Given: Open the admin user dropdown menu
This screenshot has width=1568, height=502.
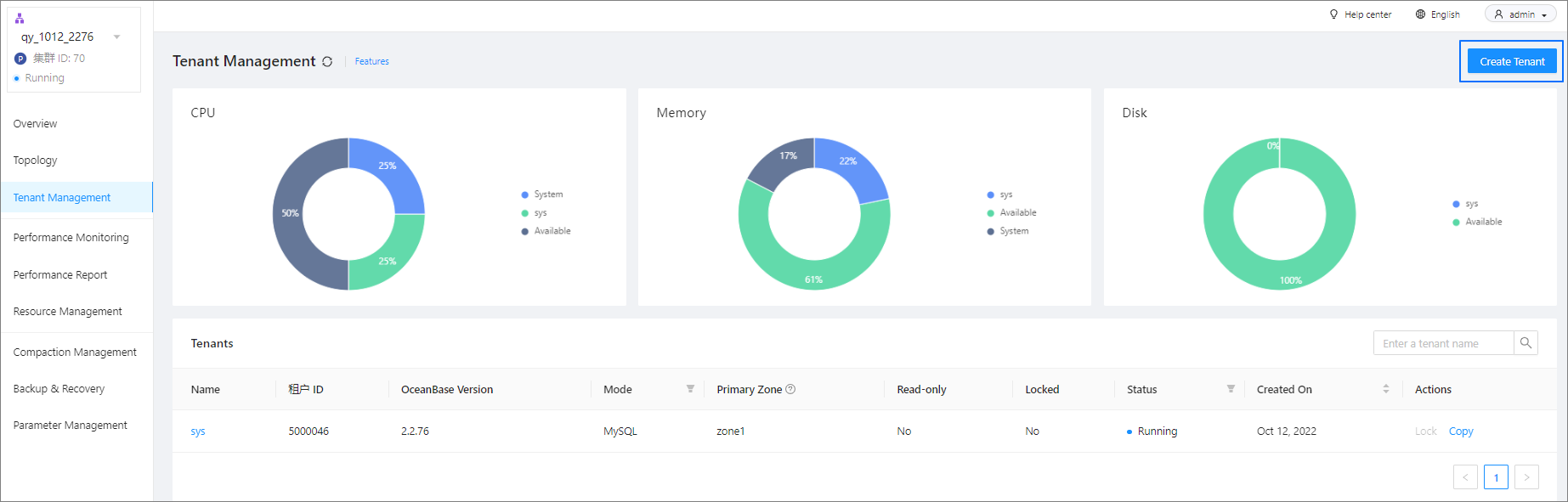Looking at the screenshot, I should (x=1520, y=14).
